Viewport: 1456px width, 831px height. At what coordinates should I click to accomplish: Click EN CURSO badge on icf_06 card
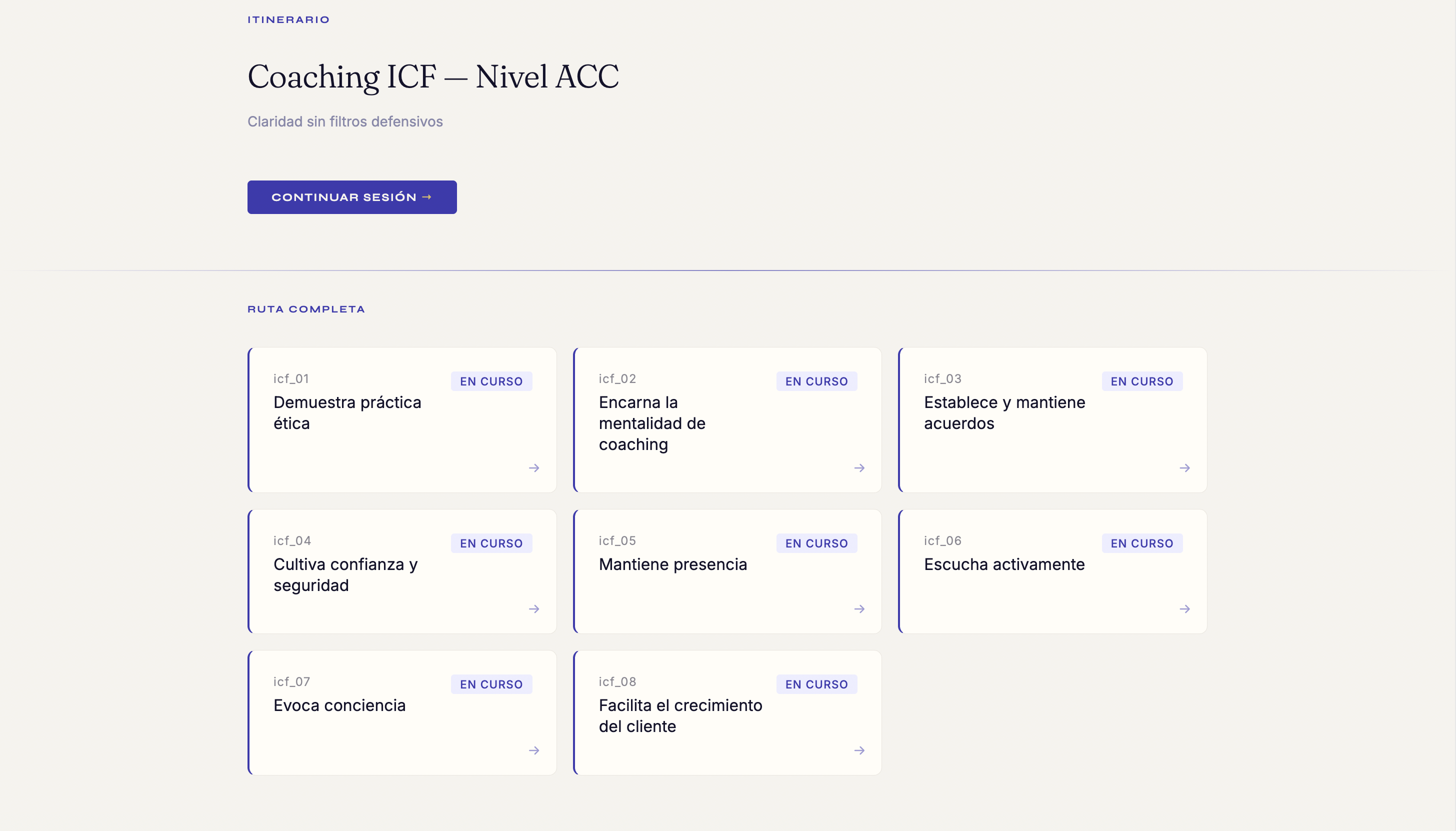[1142, 543]
